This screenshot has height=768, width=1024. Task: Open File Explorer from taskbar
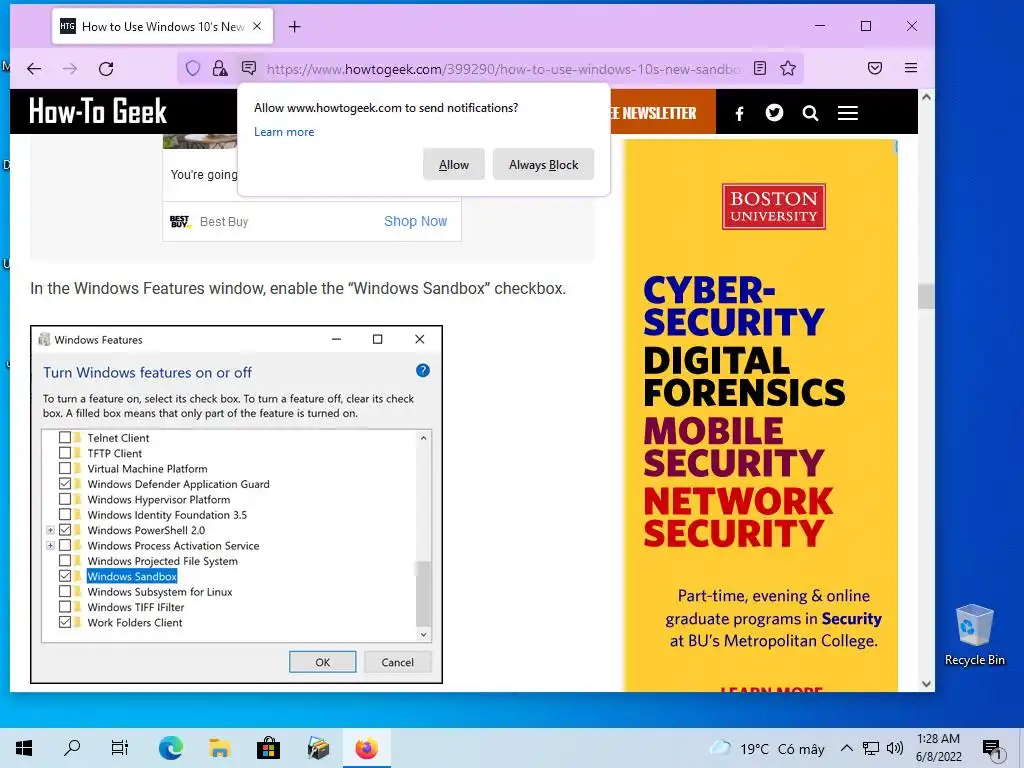click(x=219, y=748)
